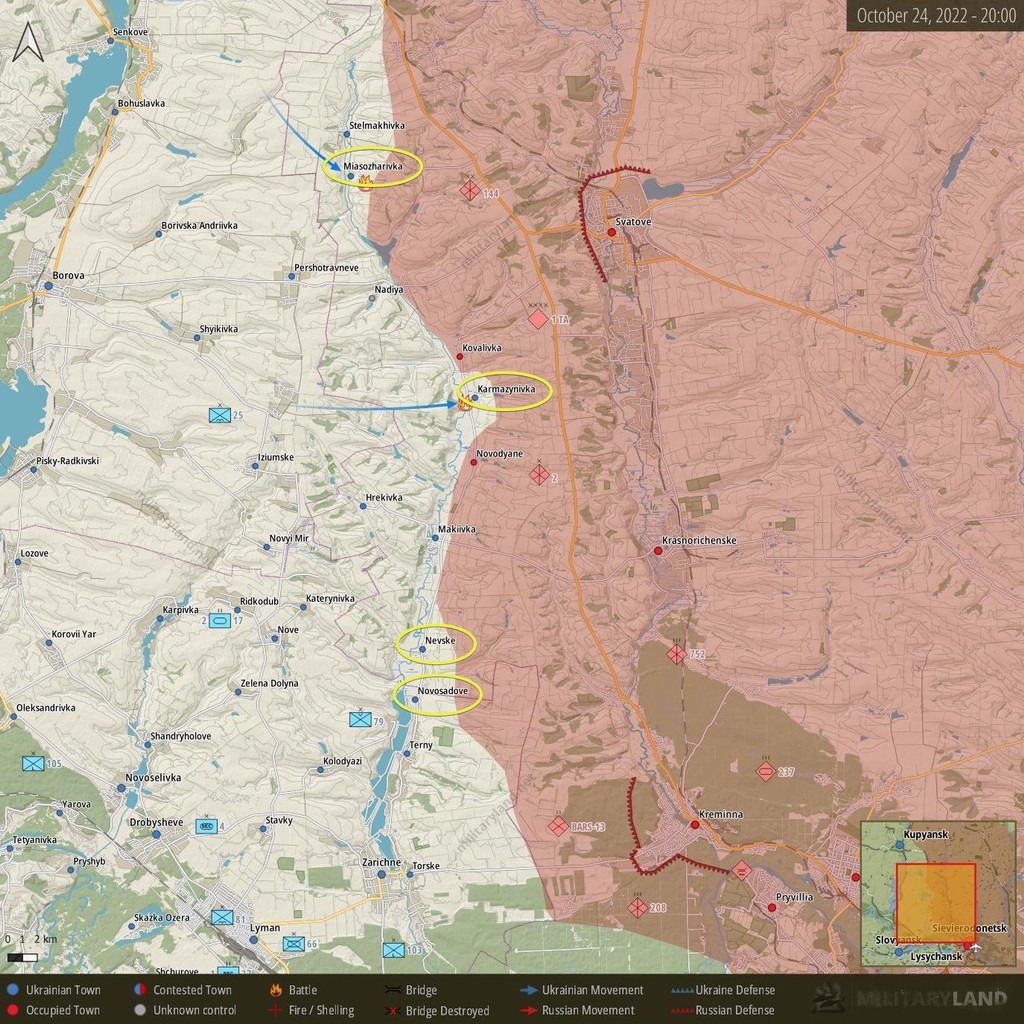Select the Russian unit 144 marker
1024x1024 pixels.
[470, 191]
